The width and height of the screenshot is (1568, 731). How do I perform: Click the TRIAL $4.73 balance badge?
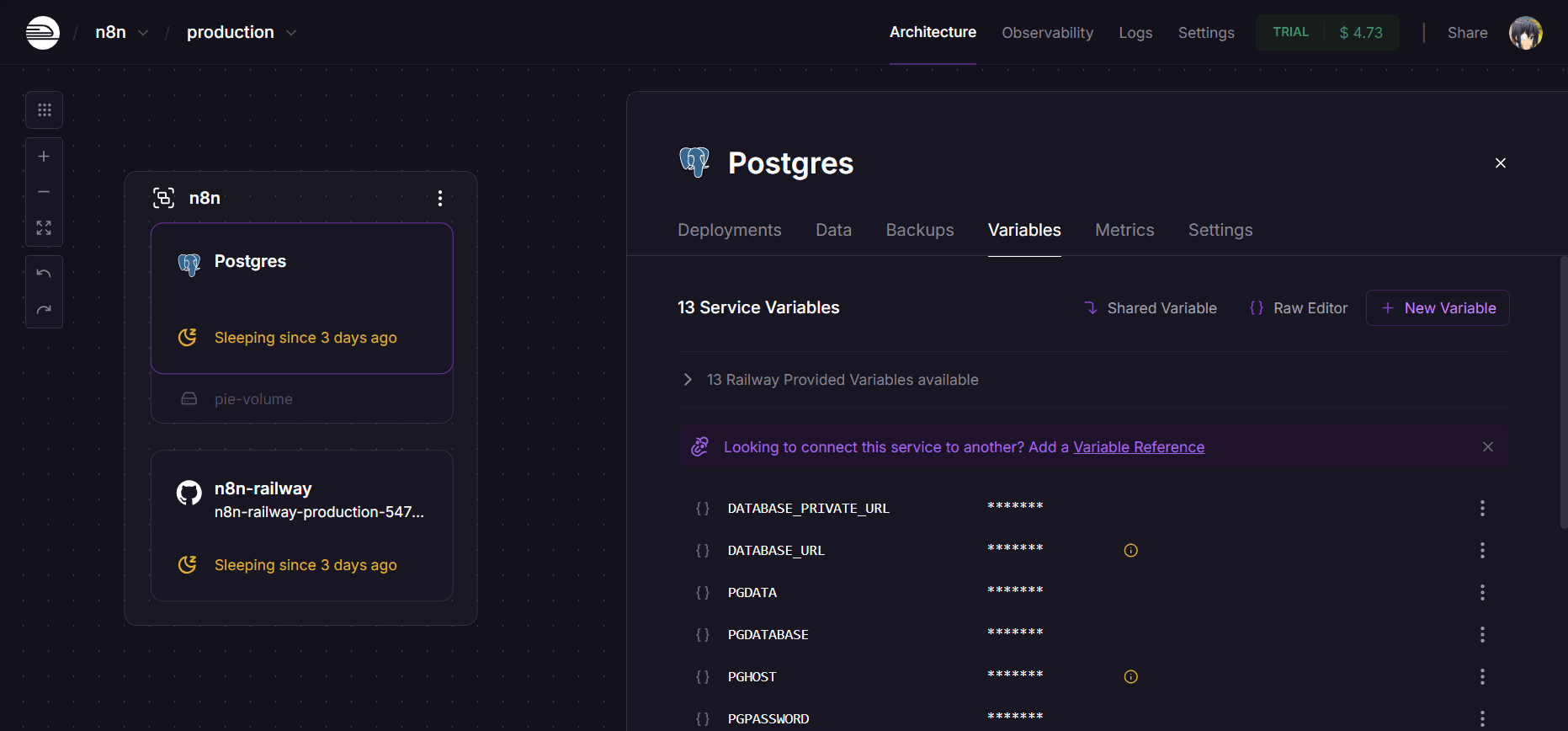click(x=1327, y=33)
